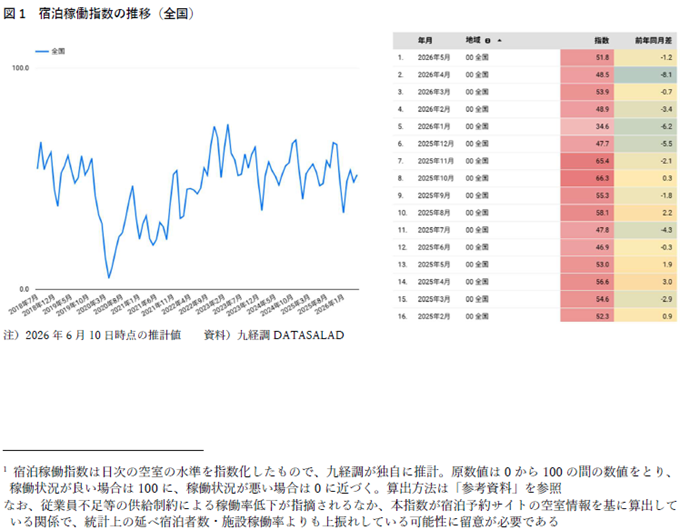
Task: Sort table by the 前年同月差 column header
Action: point(653,40)
